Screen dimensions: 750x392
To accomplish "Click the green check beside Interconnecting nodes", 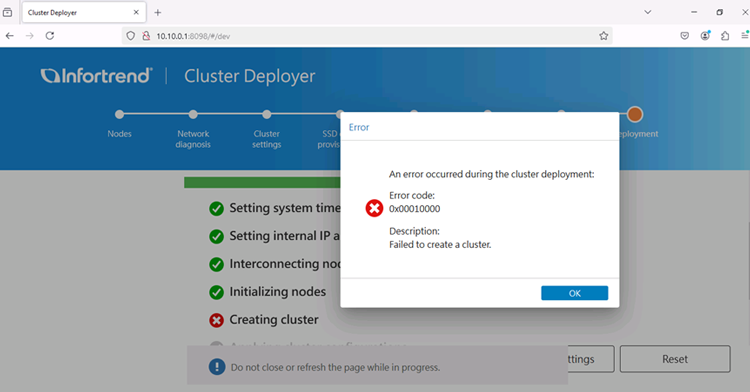I will pos(216,264).
